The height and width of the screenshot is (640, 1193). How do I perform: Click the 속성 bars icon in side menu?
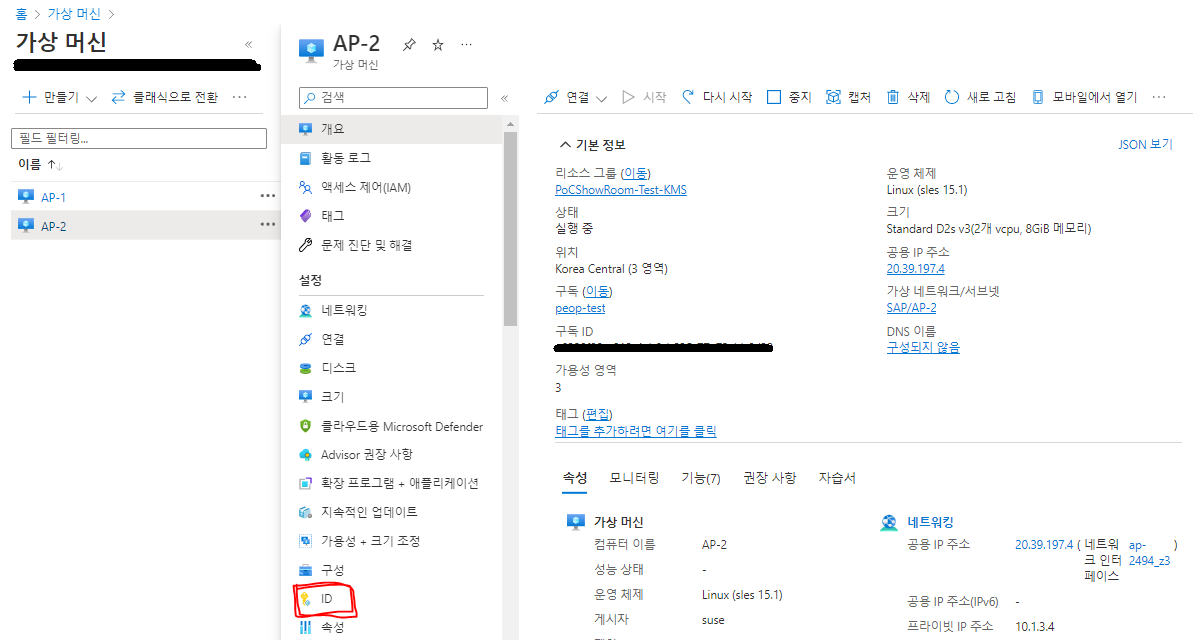pos(305,628)
